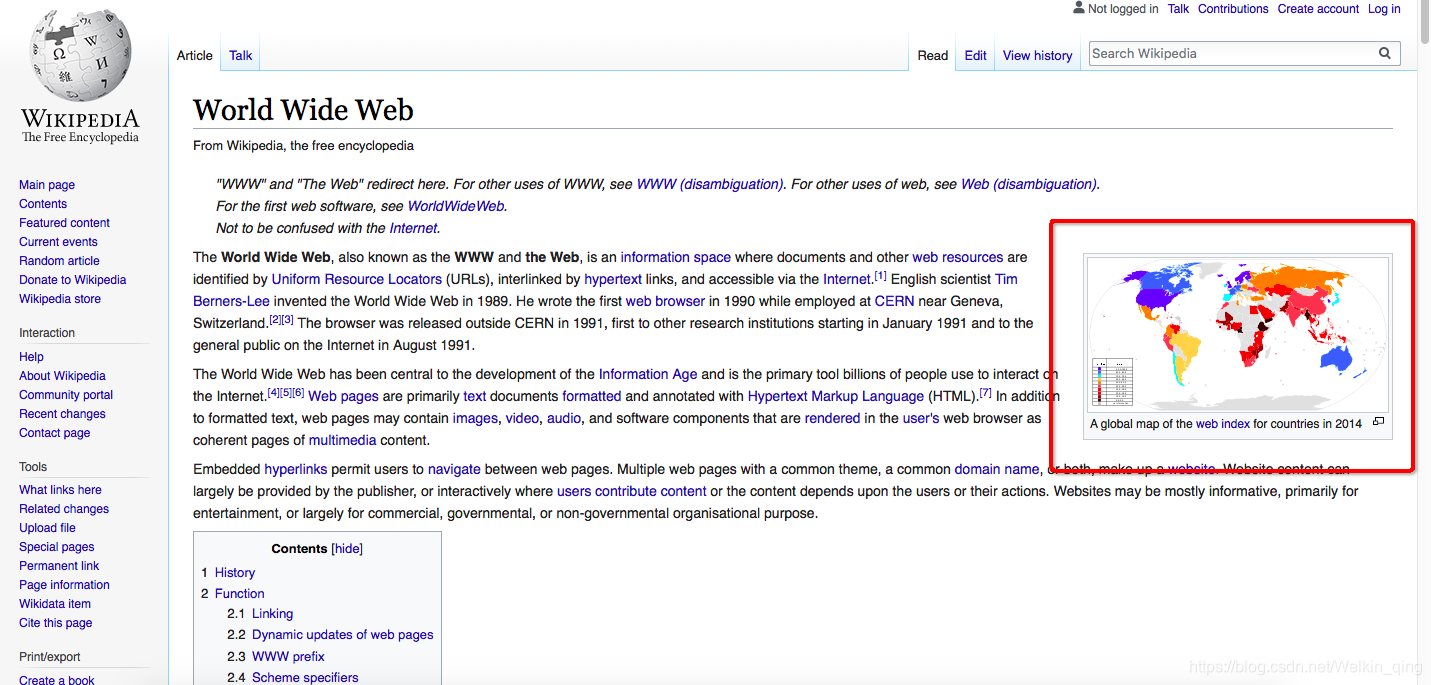Go to Main page in sidebar

(47, 185)
